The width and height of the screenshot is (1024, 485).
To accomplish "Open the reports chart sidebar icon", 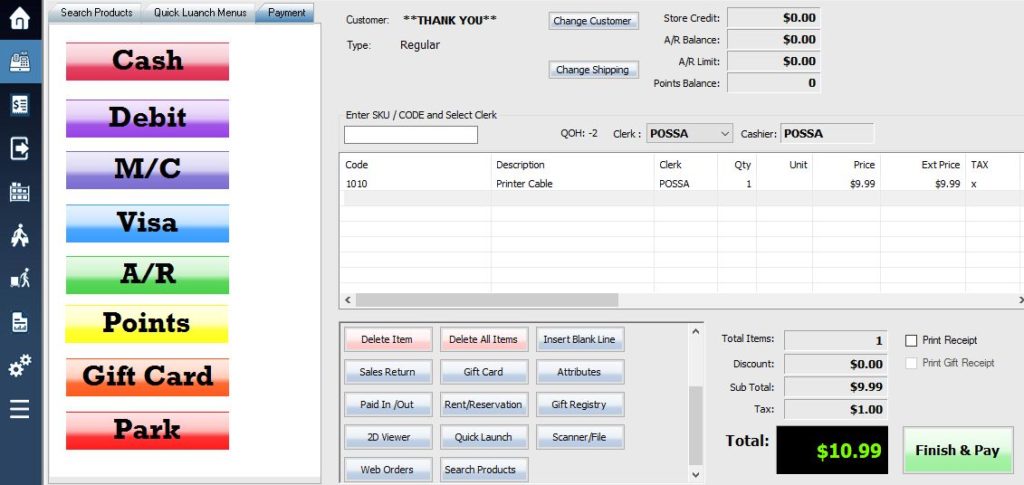I will (19, 322).
